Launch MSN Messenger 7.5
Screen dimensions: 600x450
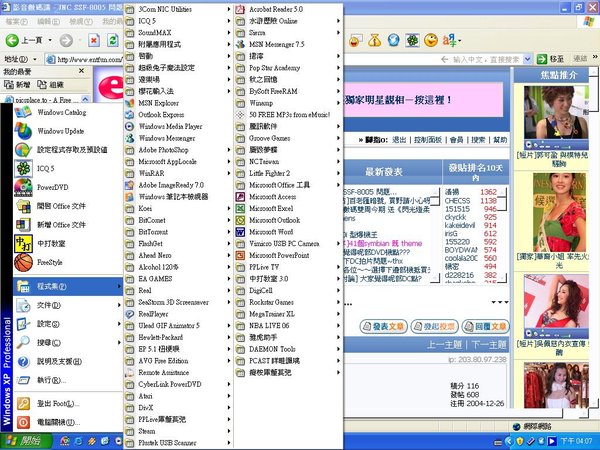[x=288, y=44]
